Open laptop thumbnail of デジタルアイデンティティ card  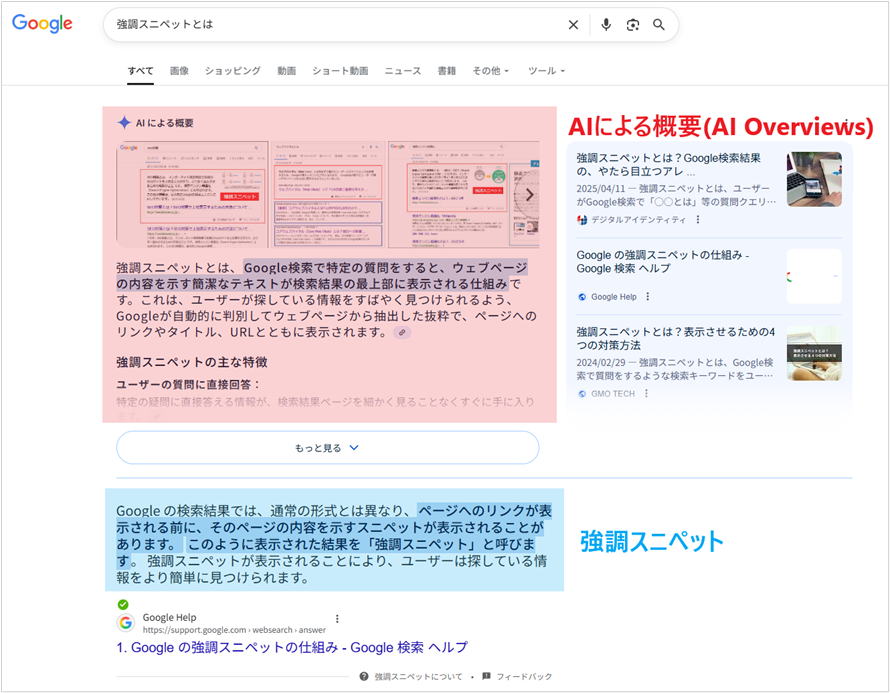tap(815, 179)
